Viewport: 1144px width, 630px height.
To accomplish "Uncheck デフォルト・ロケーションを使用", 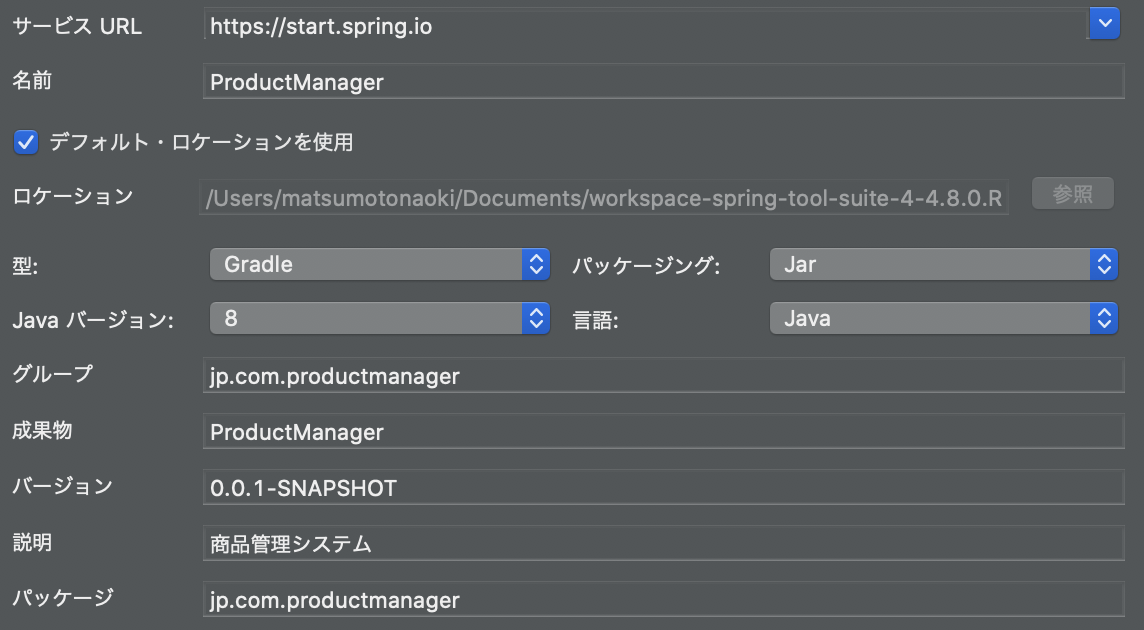I will click(x=24, y=141).
